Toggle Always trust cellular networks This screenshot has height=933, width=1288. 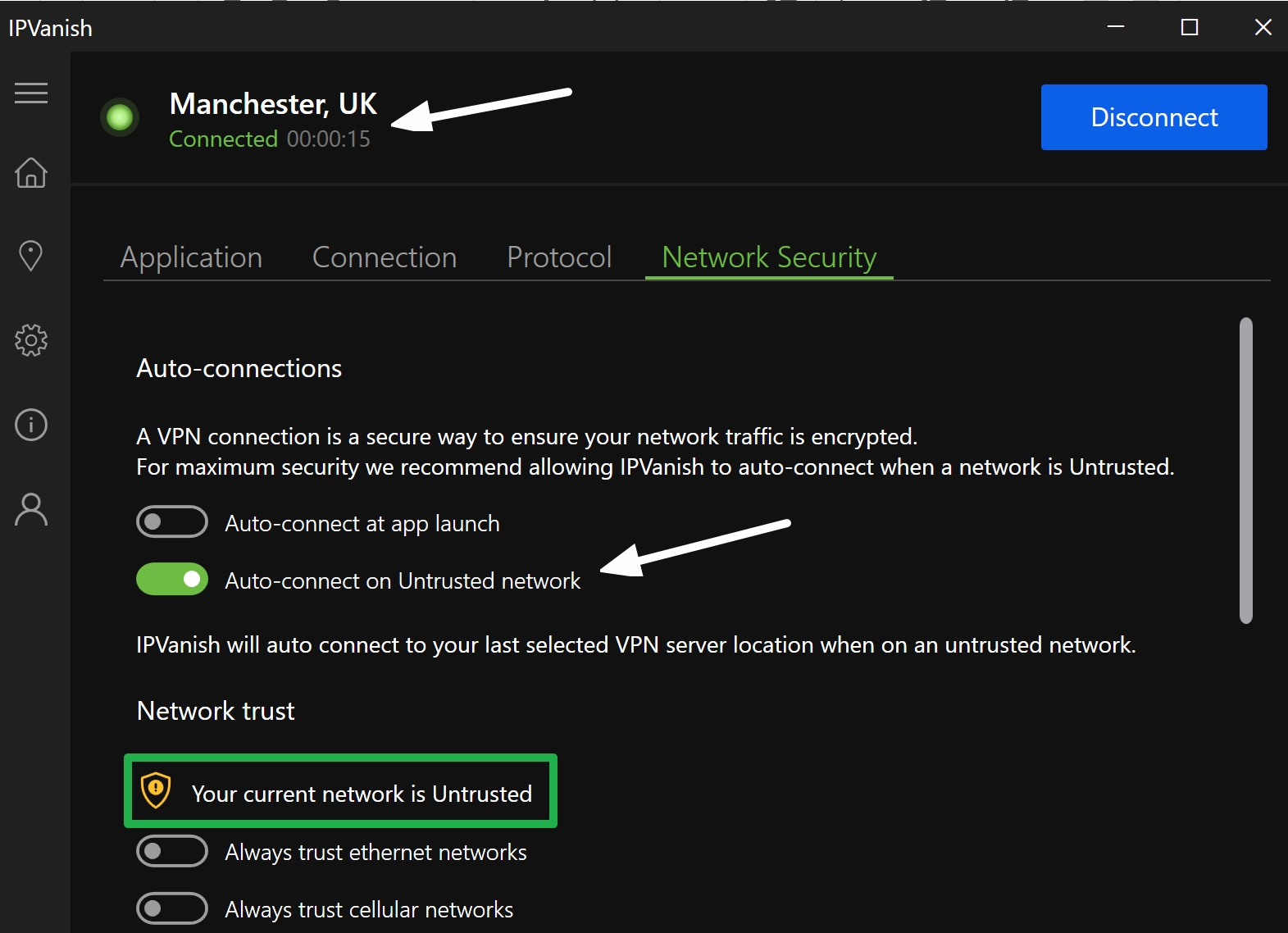click(x=172, y=908)
